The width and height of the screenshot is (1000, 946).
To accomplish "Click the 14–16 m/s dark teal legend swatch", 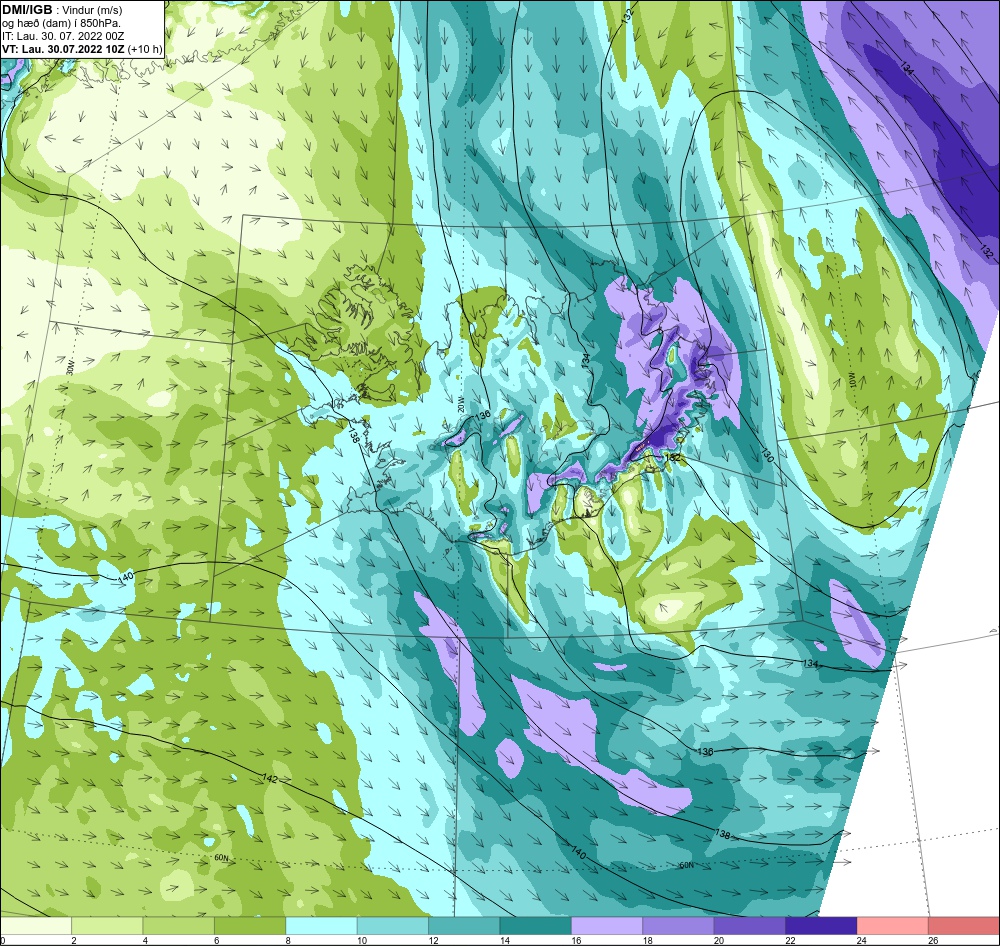I will (536, 926).
